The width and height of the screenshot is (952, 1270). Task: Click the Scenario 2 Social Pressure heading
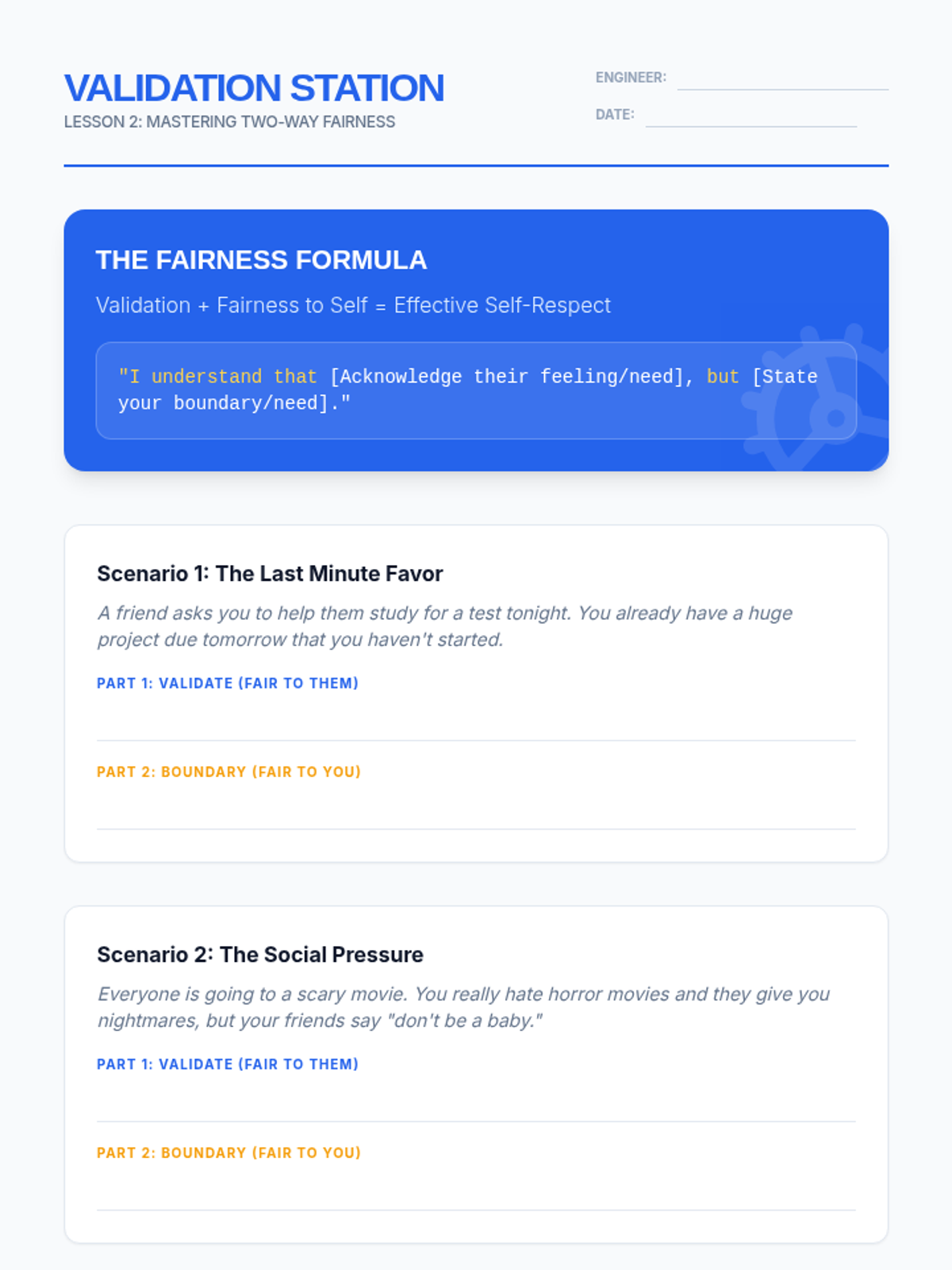point(260,955)
